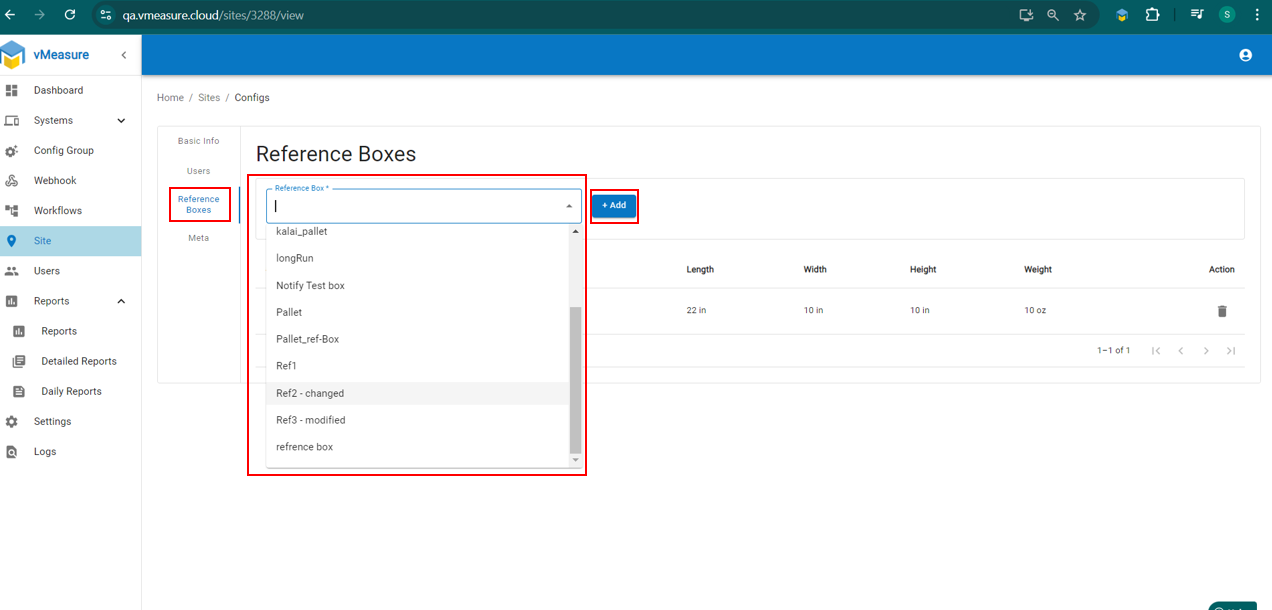
Task: Click the Systems icon in the sidebar
Action: pyautogui.click(x=12, y=120)
